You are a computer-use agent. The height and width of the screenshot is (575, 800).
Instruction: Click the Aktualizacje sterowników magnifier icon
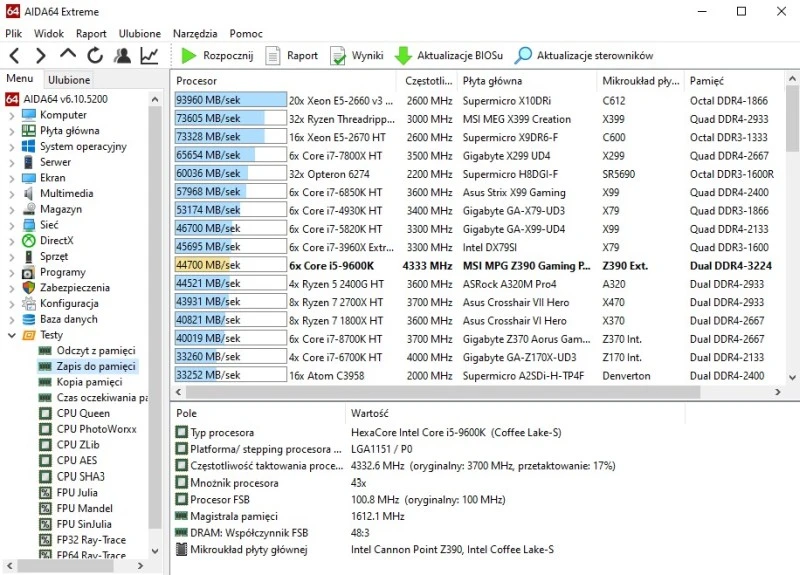click(523, 56)
